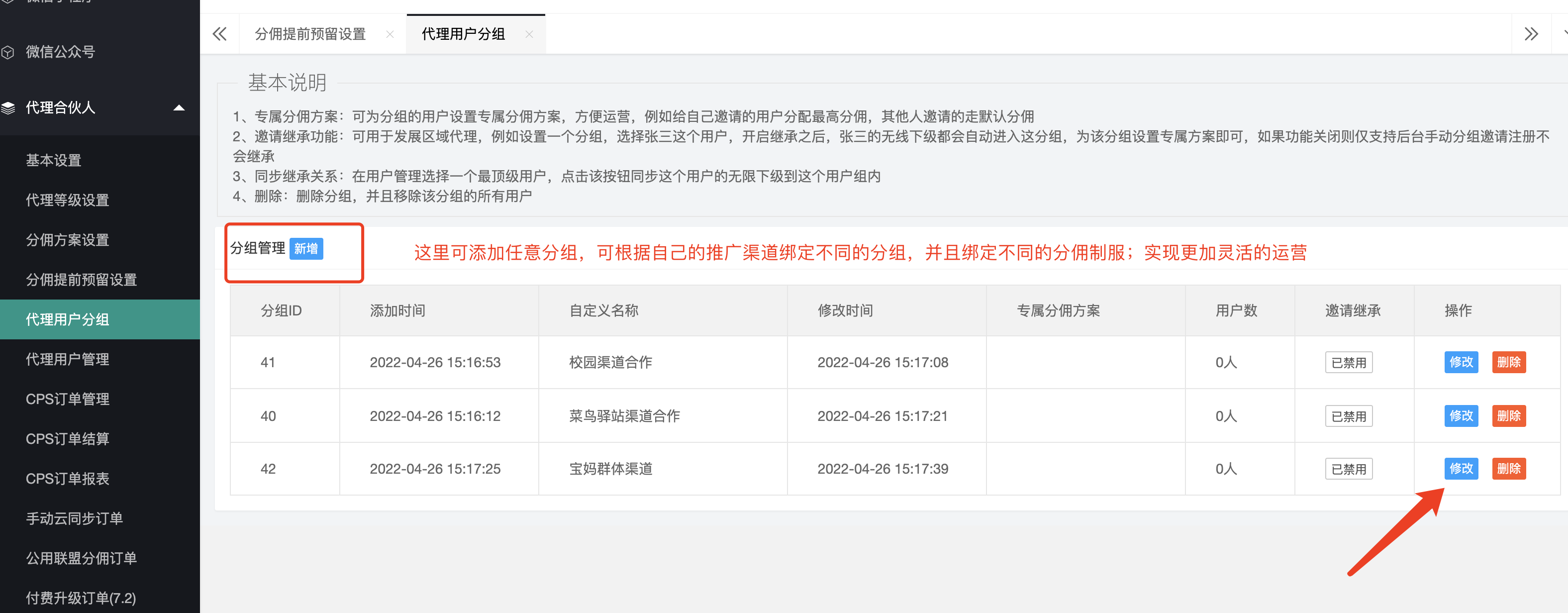The height and width of the screenshot is (613, 1568).
Task: Switch to the 分佣提前预留设置 tab
Action: pyautogui.click(x=310, y=35)
